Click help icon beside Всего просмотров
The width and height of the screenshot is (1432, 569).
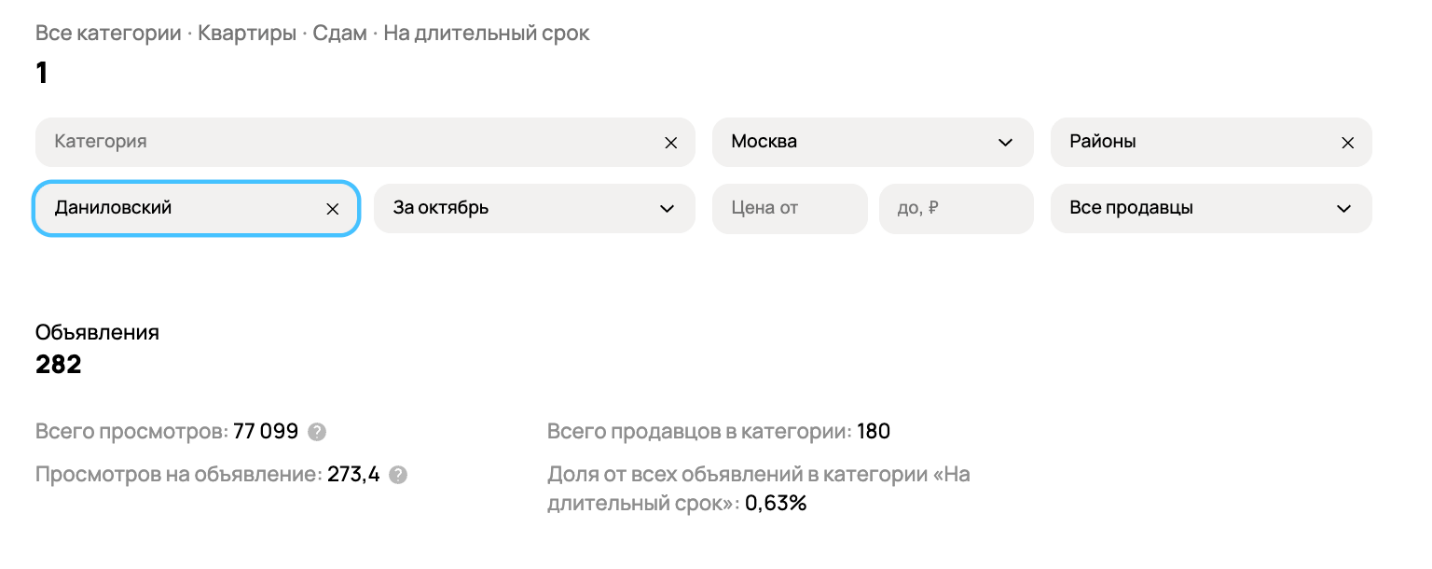pyautogui.click(x=317, y=432)
